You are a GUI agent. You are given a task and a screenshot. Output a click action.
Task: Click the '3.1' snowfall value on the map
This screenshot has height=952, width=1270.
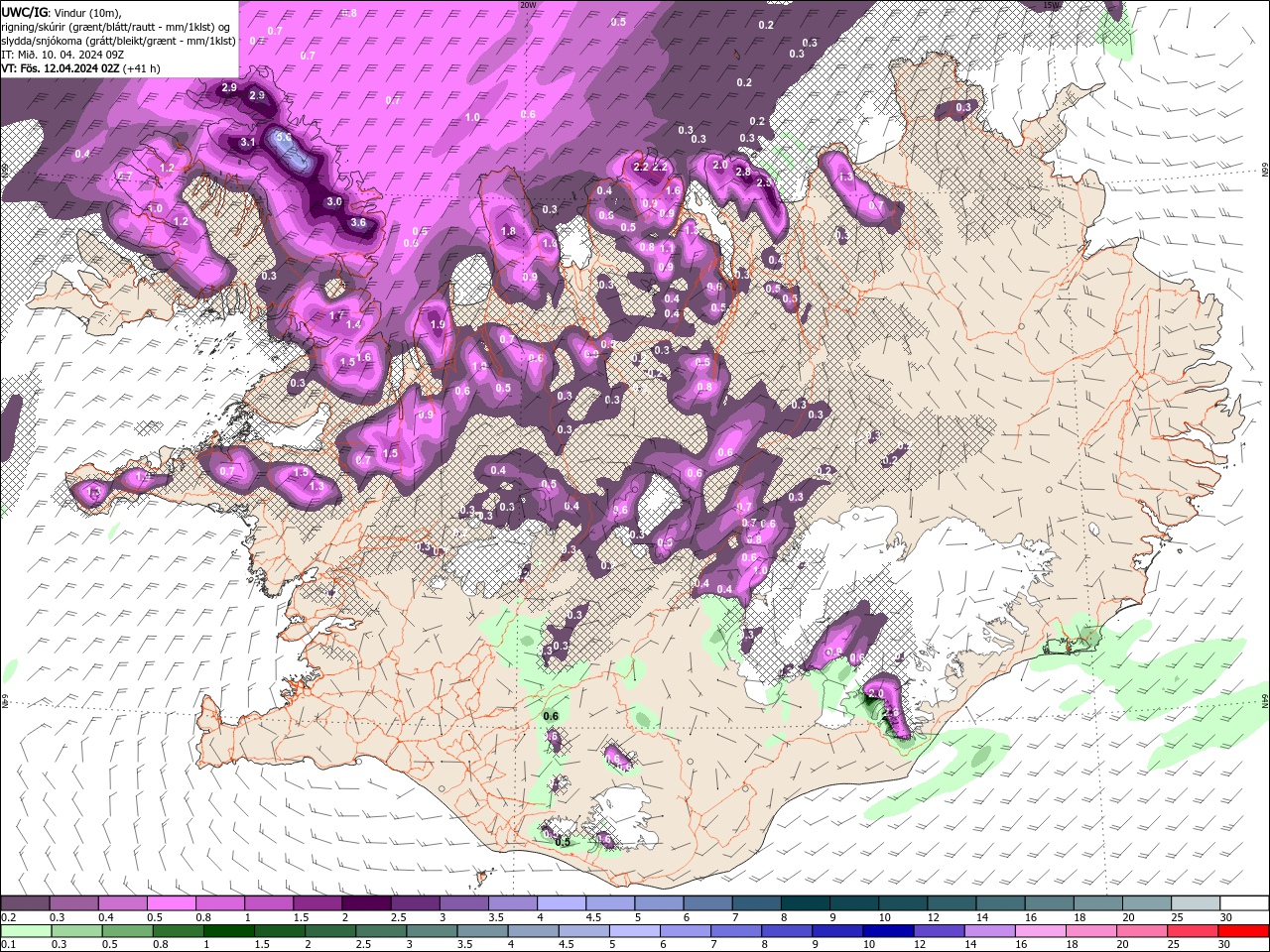[248, 143]
